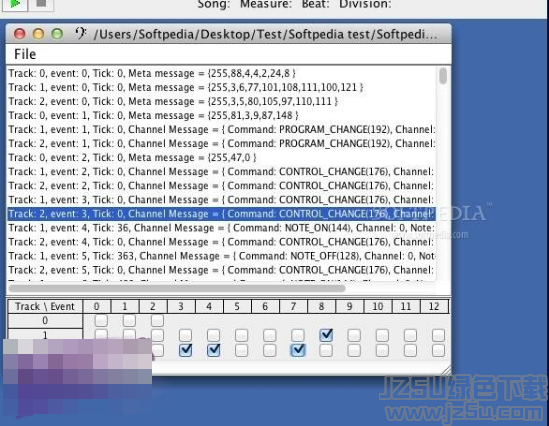Click the vertical scrollbar thumb of event list

pyautogui.click(x=443, y=76)
